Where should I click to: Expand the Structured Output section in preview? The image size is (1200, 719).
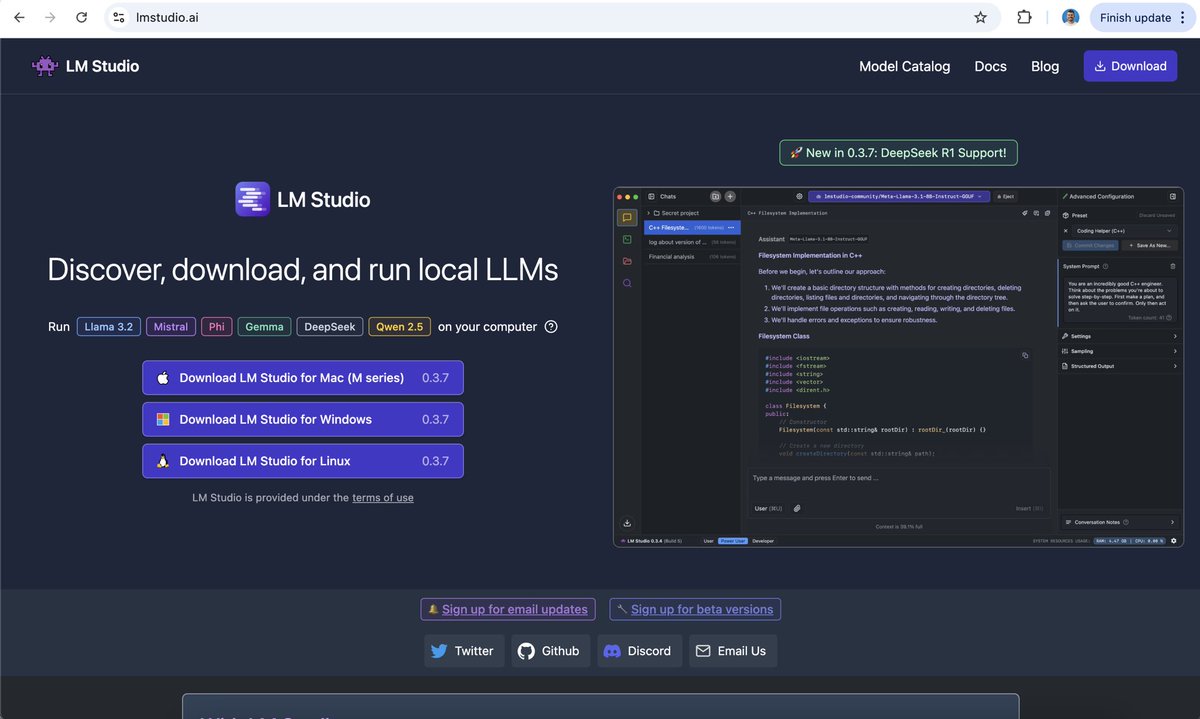pos(1119,367)
